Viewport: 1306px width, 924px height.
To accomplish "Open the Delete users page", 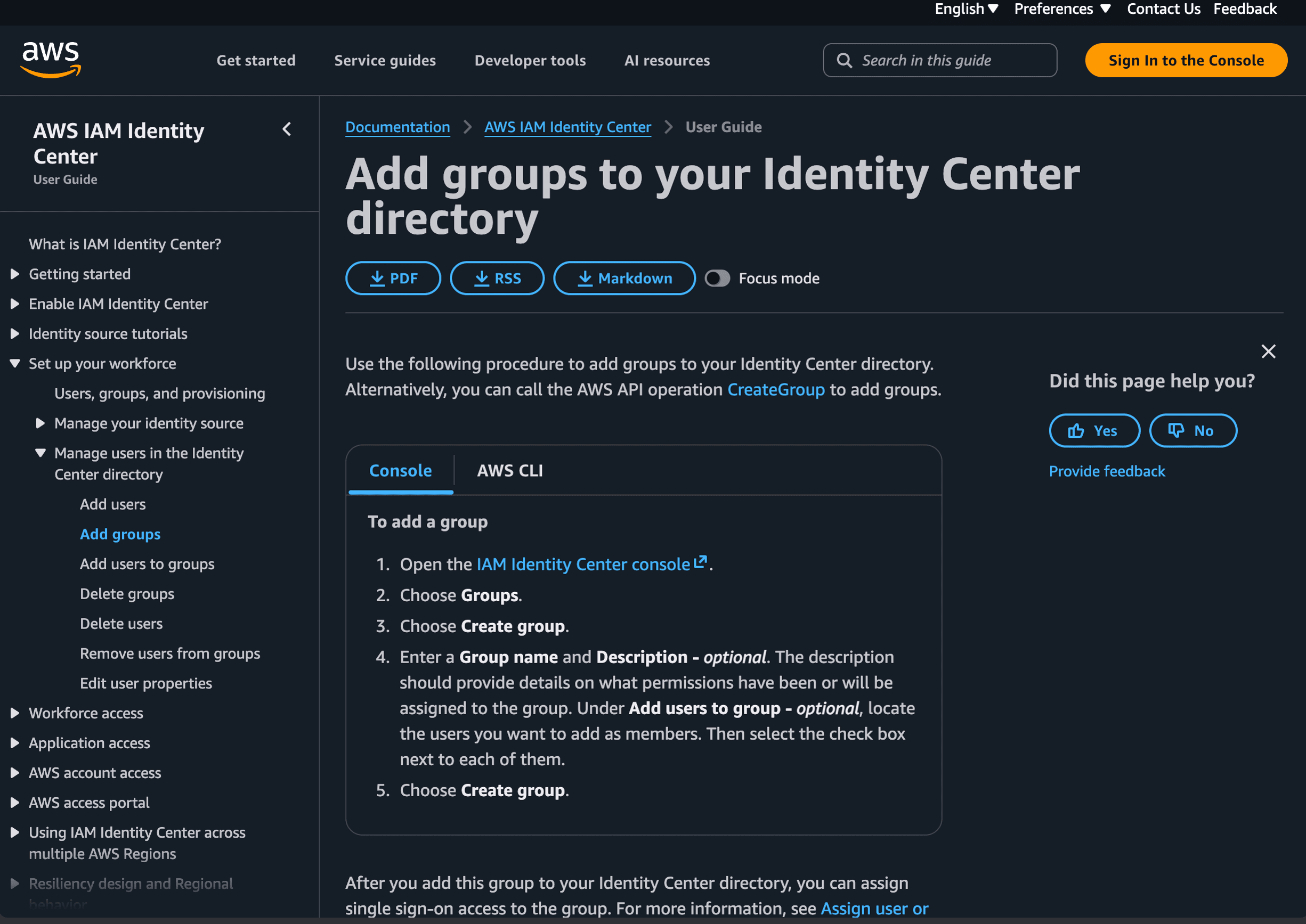I will pyautogui.click(x=121, y=624).
